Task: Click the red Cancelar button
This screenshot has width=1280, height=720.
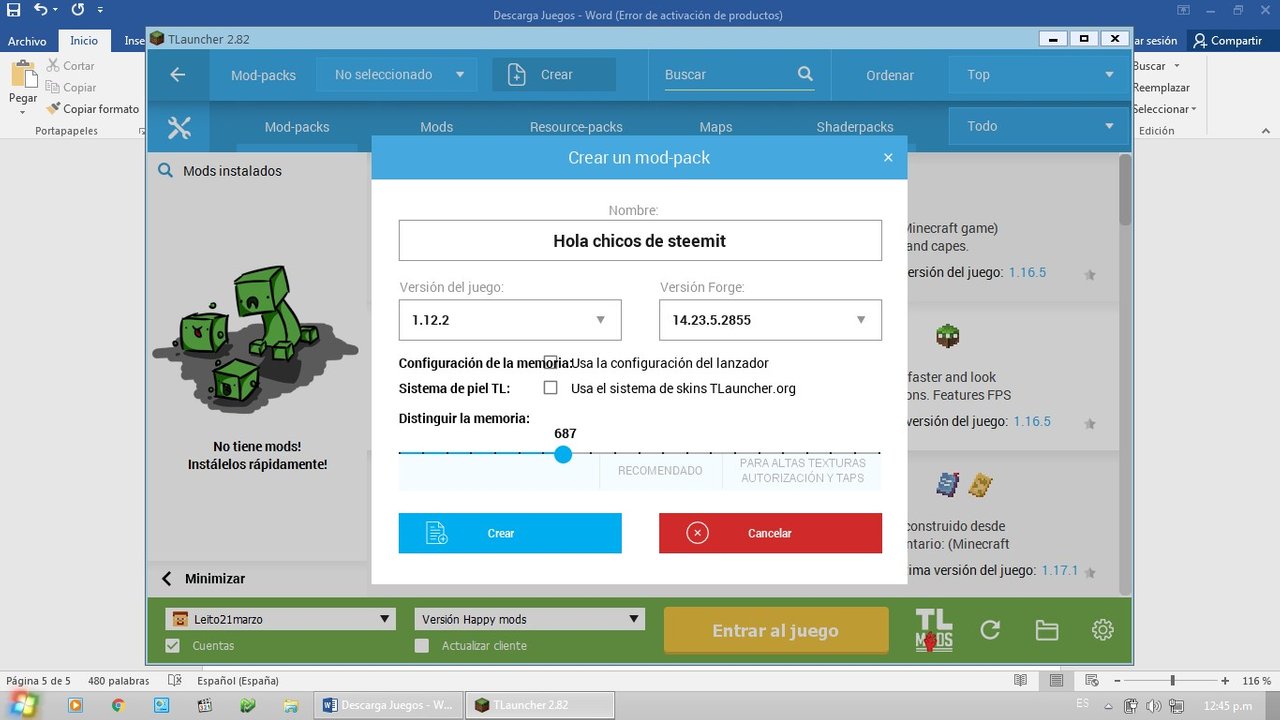Action: click(x=770, y=533)
